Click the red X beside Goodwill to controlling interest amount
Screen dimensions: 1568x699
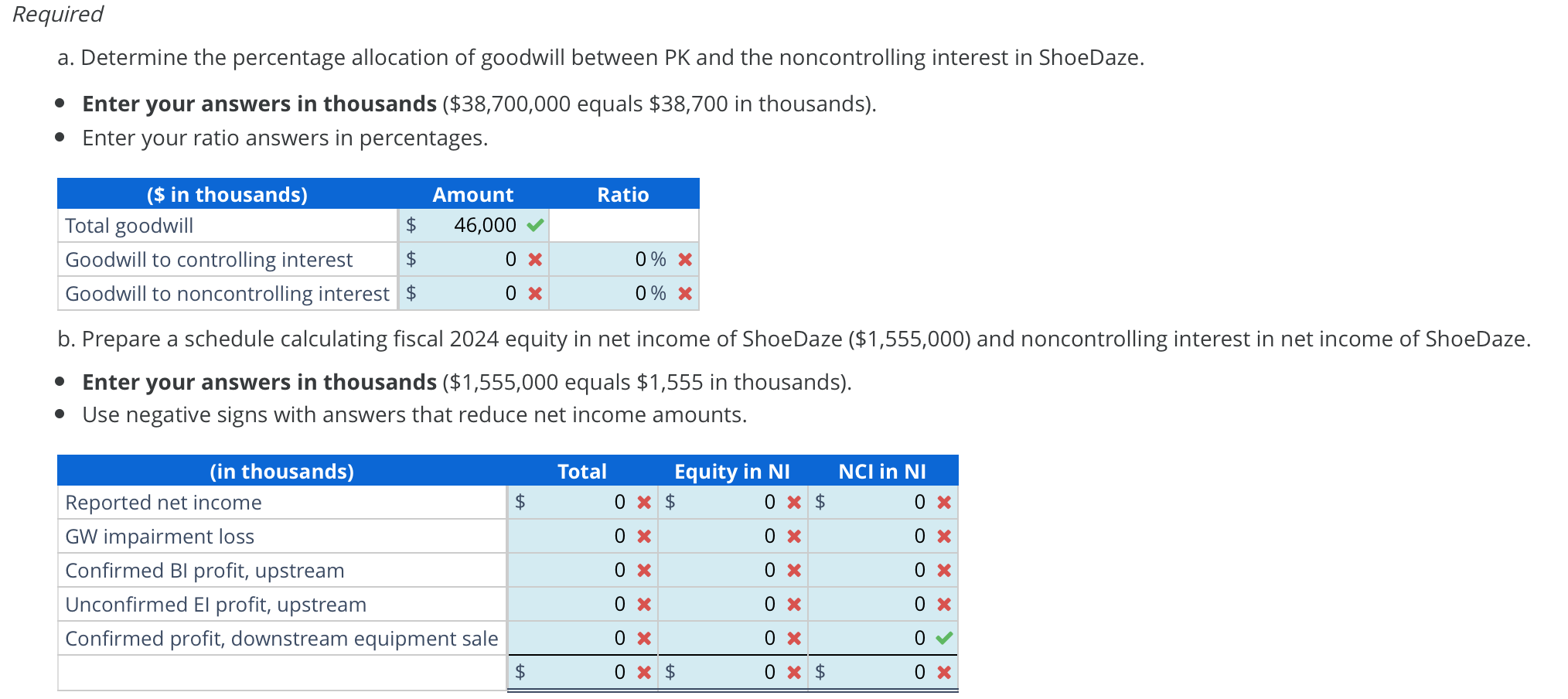533,259
